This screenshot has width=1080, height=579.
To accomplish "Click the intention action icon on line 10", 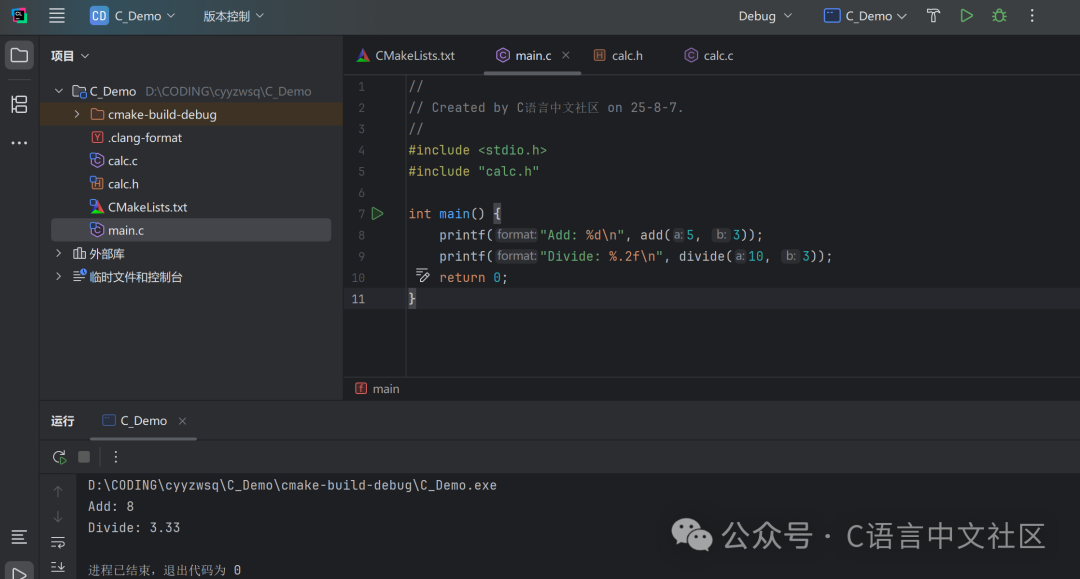I will click(x=422, y=275).
